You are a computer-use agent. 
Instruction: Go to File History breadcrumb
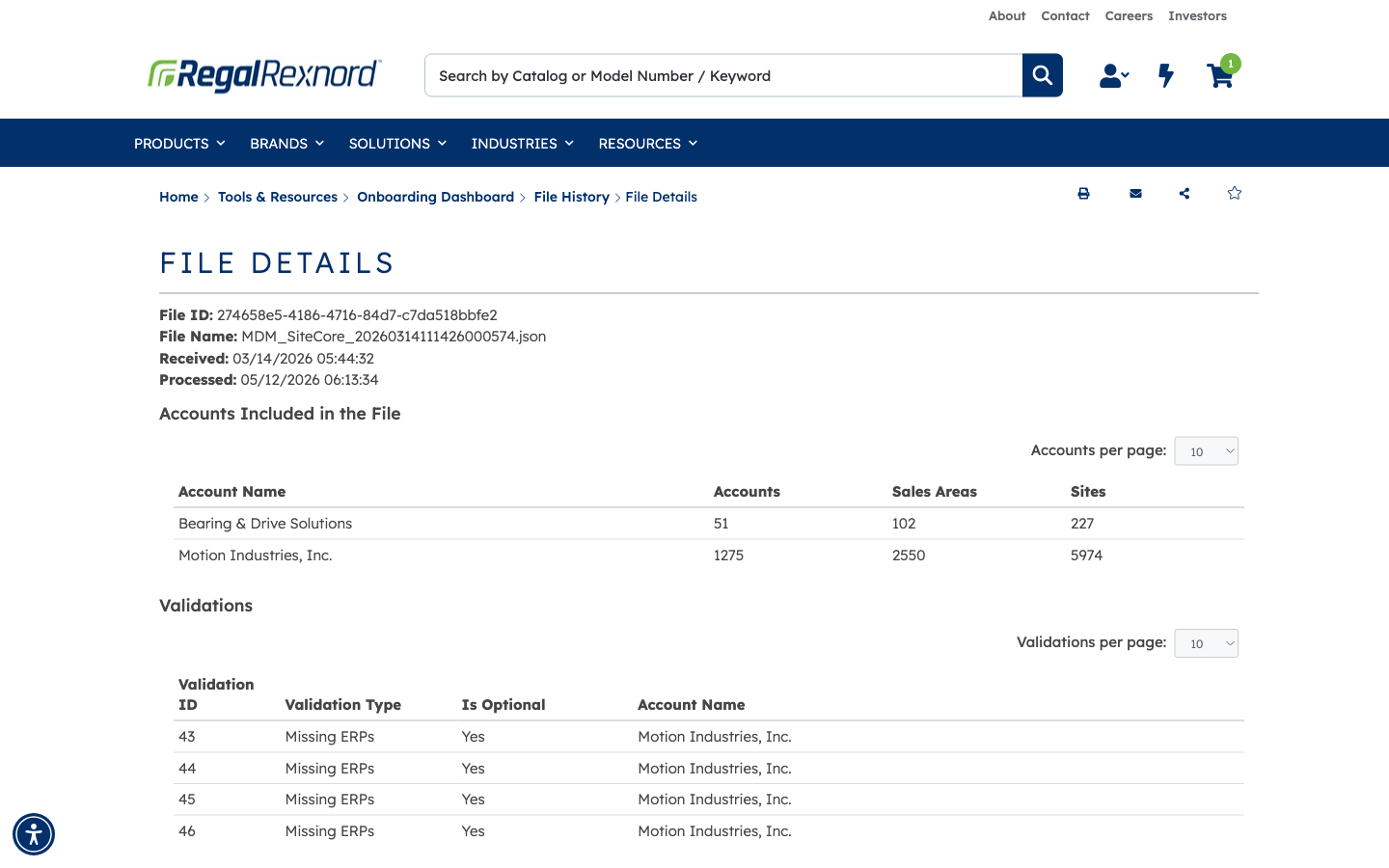tap(572, 197)
